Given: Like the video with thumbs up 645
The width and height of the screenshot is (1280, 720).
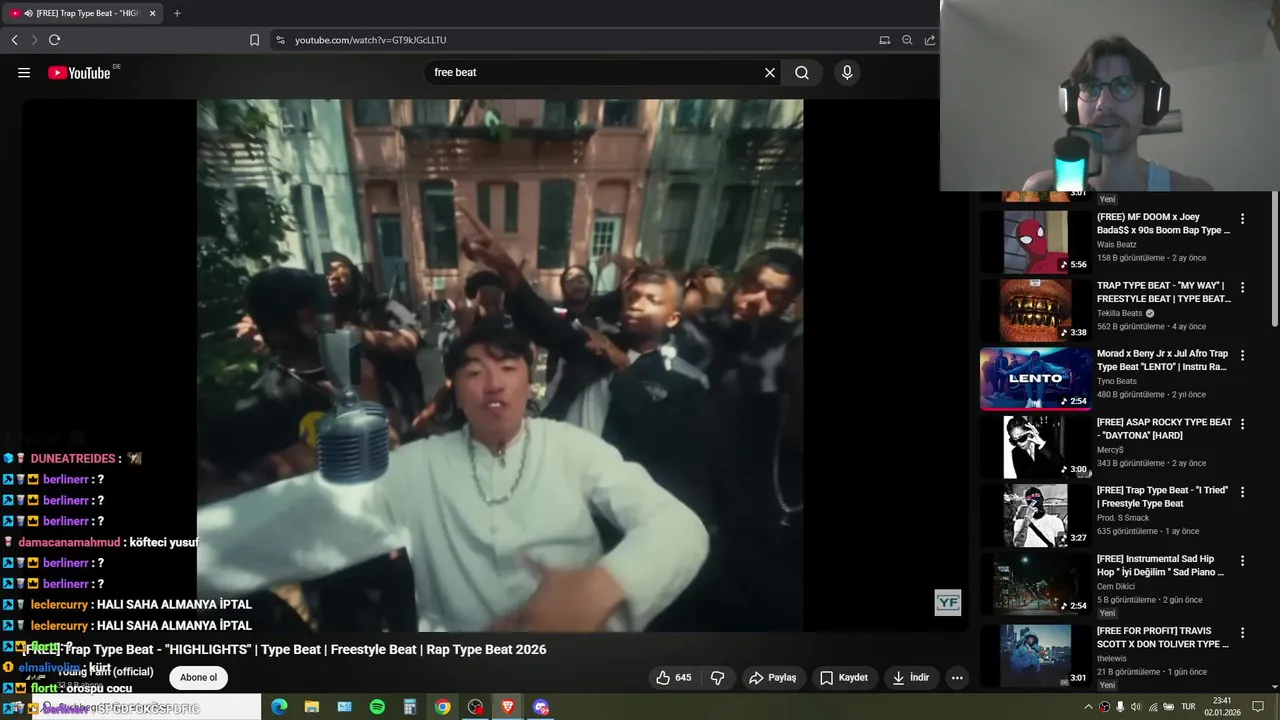Looking at the screenshot, I should coord(674,677).
